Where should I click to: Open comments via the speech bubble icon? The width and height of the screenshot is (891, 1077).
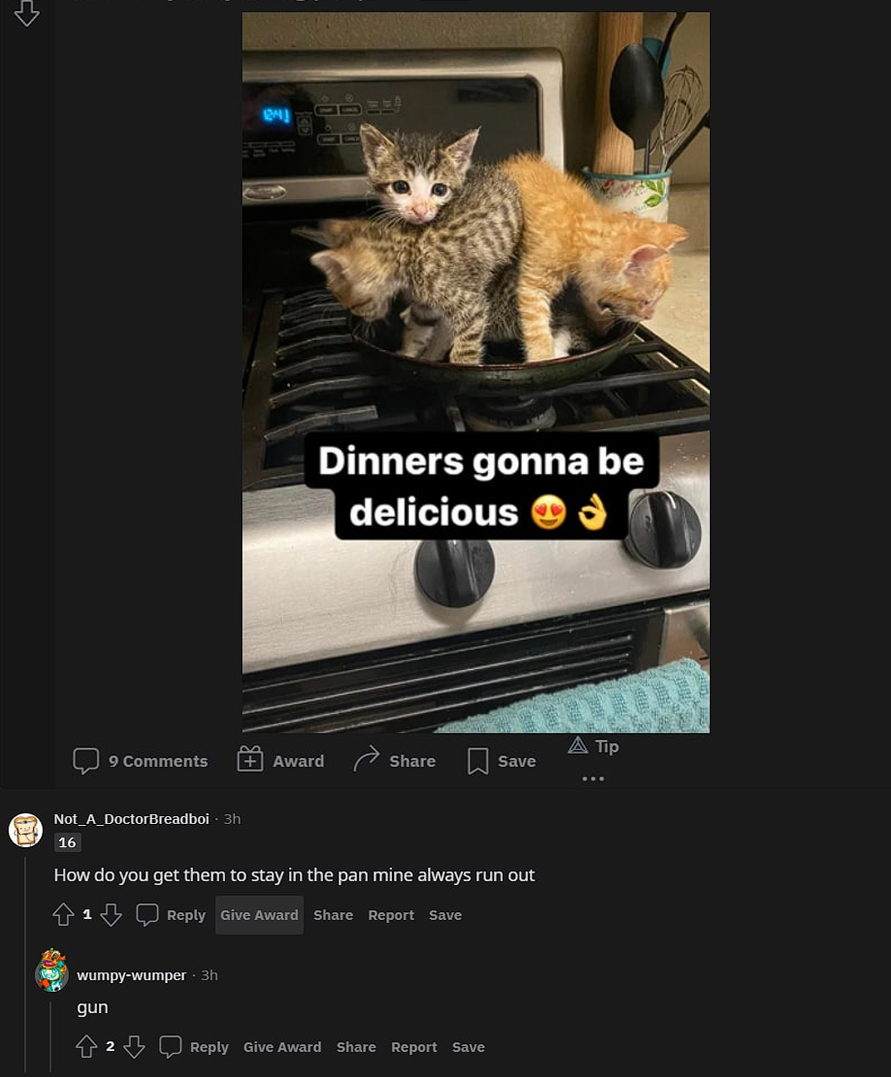(88, 760)
